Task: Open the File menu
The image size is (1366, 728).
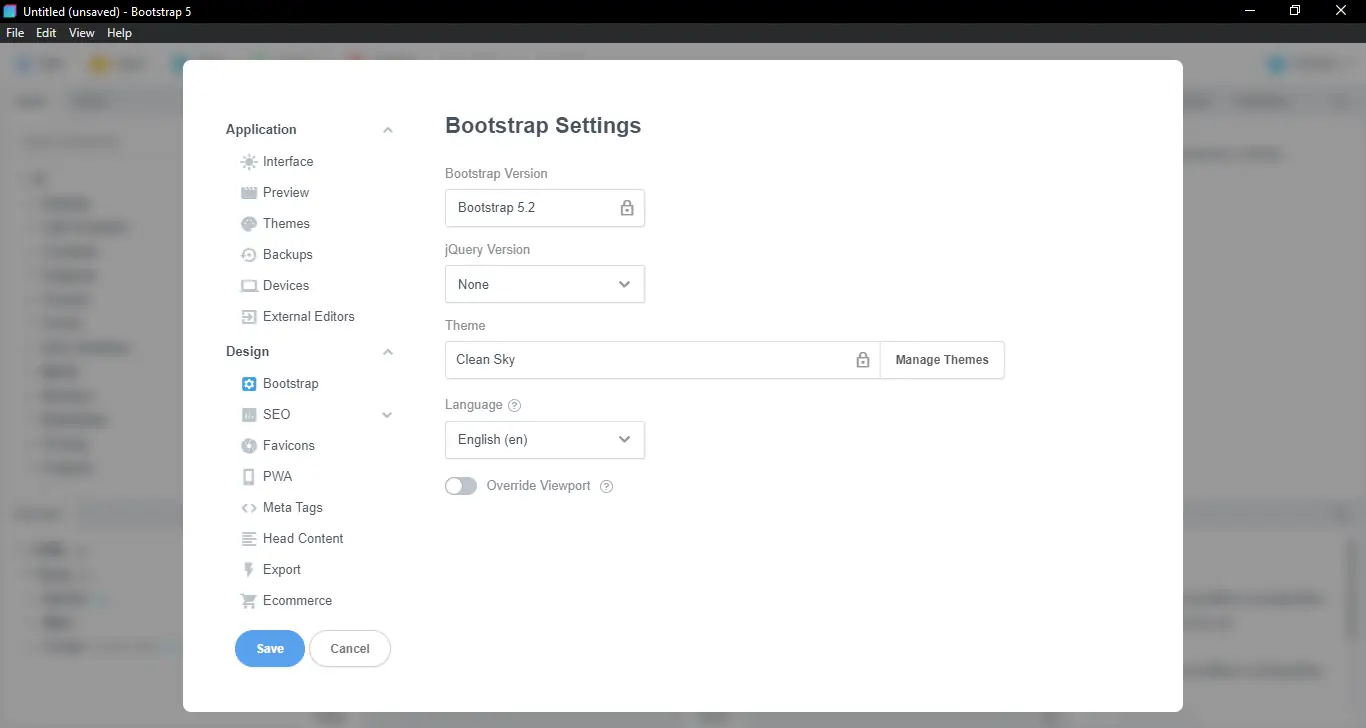Action: pos(15,33)
